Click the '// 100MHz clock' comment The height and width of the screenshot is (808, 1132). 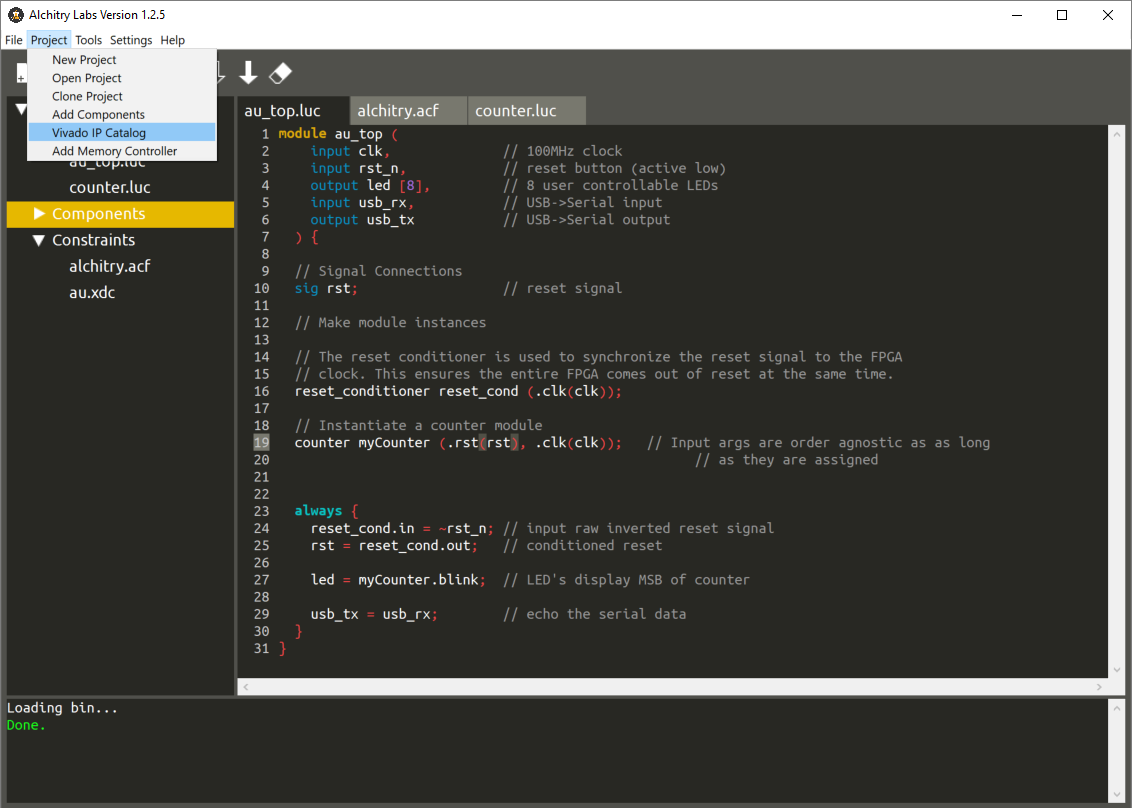point(563,151)
